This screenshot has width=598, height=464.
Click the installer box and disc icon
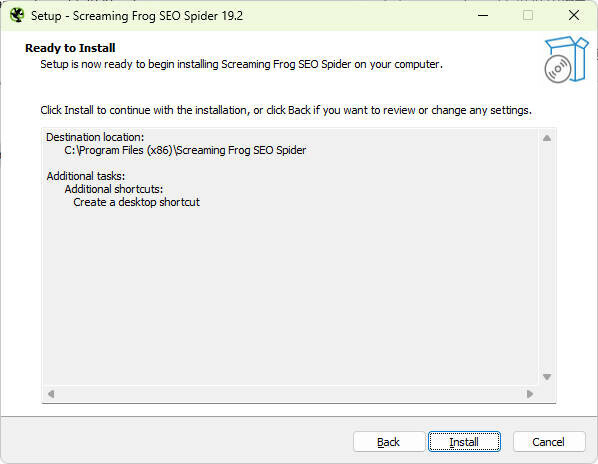point(566,59)
